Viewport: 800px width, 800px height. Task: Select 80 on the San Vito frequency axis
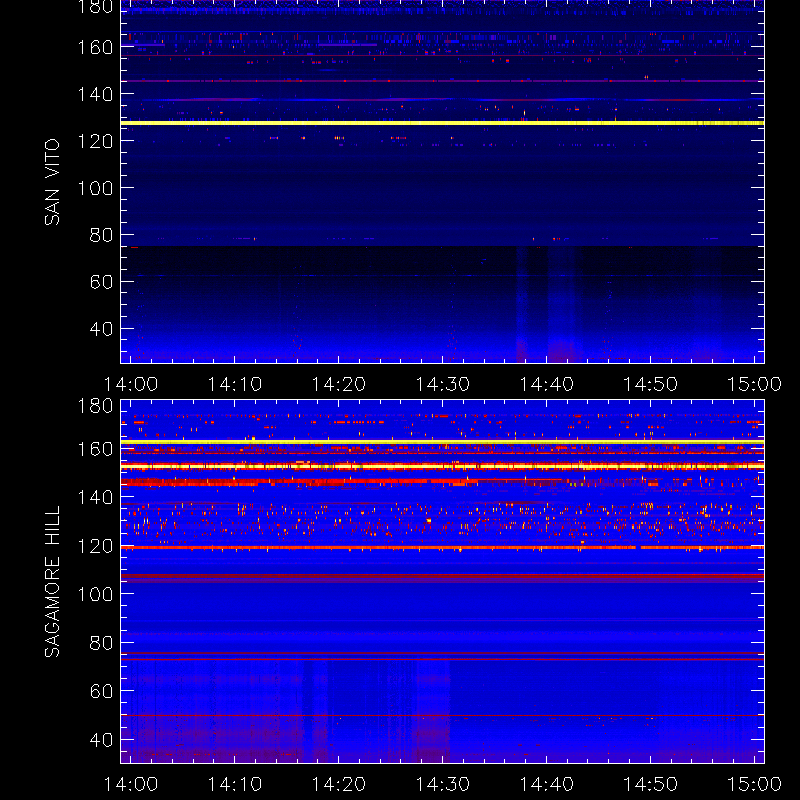click(101, 235)
